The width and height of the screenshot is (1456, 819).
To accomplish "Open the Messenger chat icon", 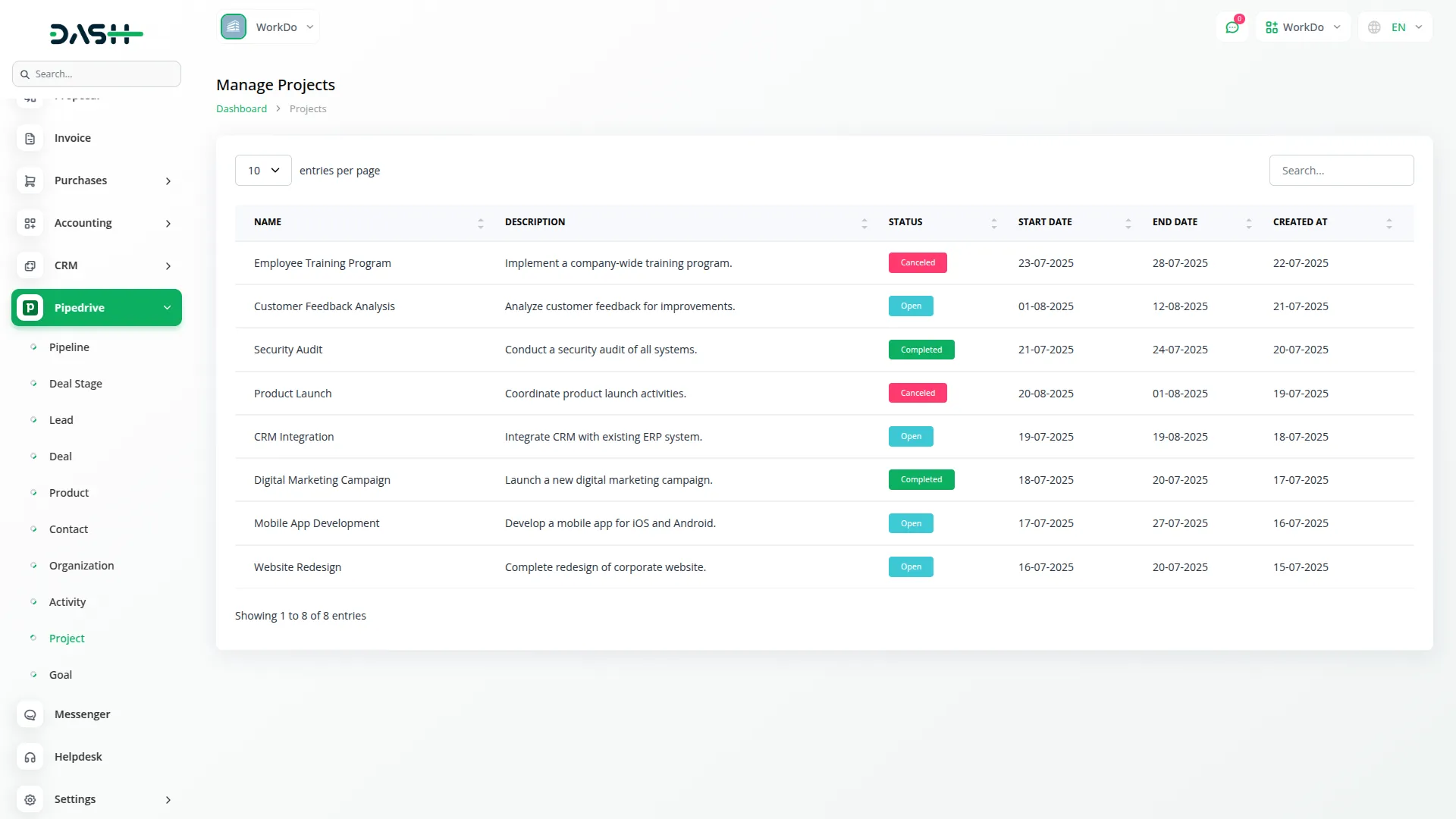I will 30,714.
